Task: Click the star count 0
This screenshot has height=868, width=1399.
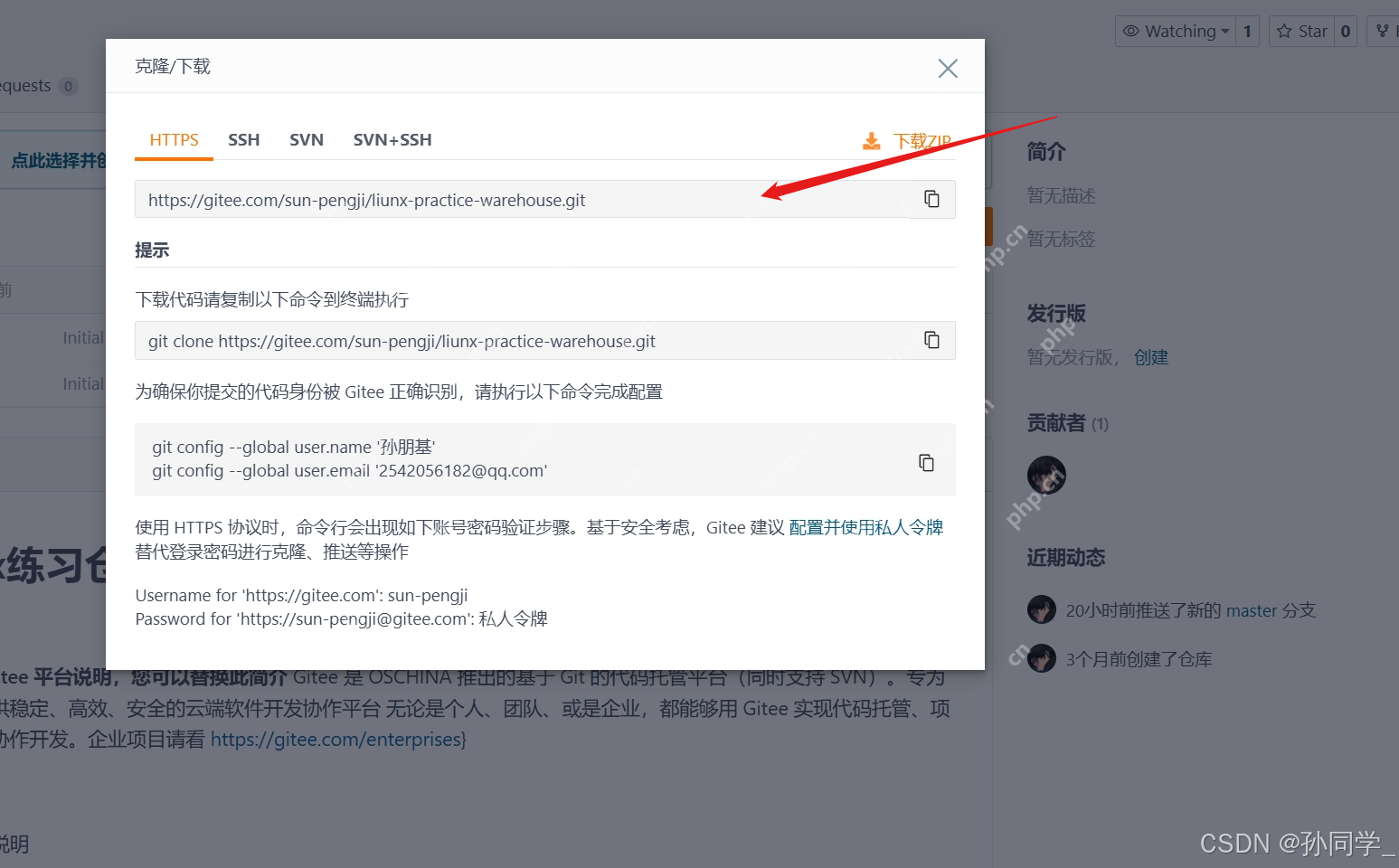Action: (1346, 31)
